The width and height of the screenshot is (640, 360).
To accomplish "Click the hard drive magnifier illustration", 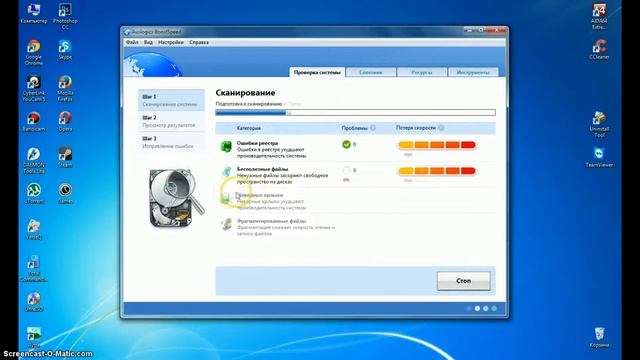I will [176, 198].
